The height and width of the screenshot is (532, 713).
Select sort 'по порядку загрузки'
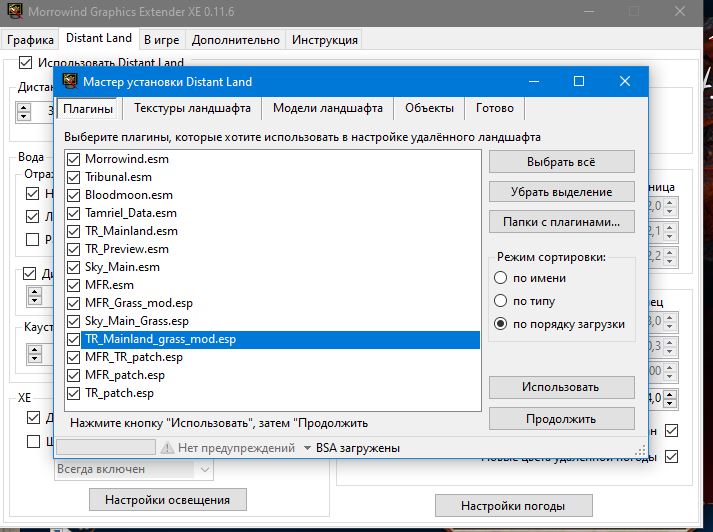(500, 324)
